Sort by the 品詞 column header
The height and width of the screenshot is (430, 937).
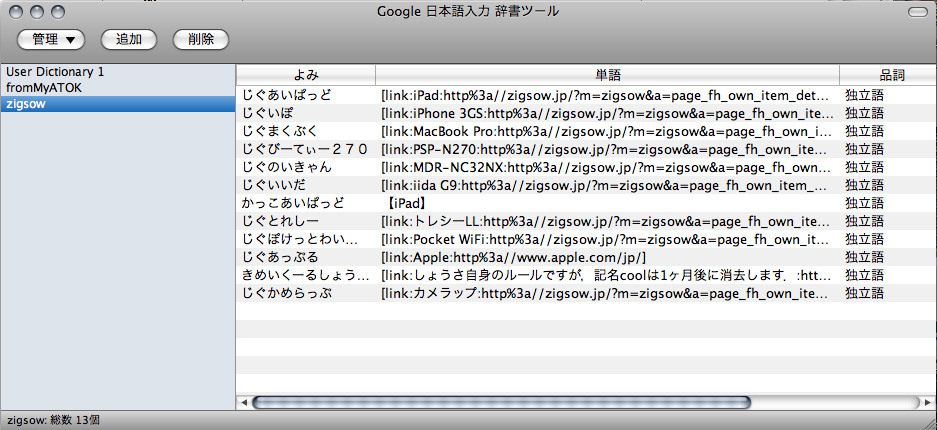[889, 75]
